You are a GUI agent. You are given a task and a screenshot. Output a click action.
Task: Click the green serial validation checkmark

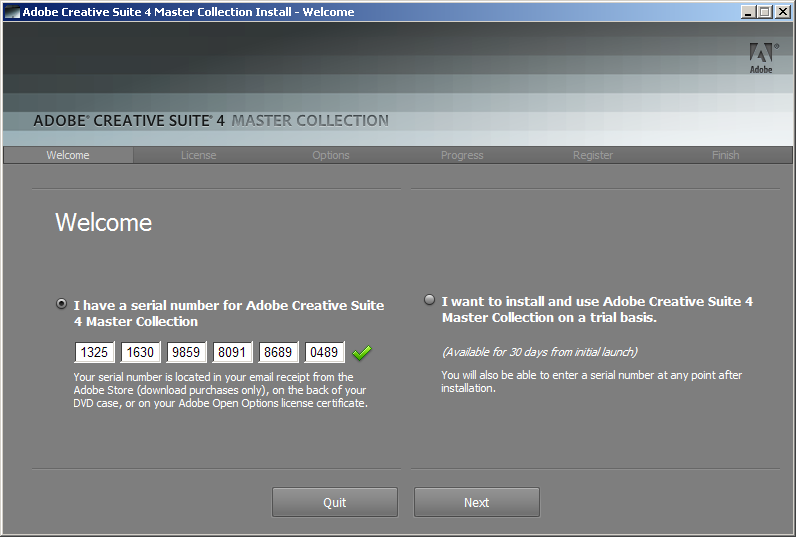coord(362,353)
